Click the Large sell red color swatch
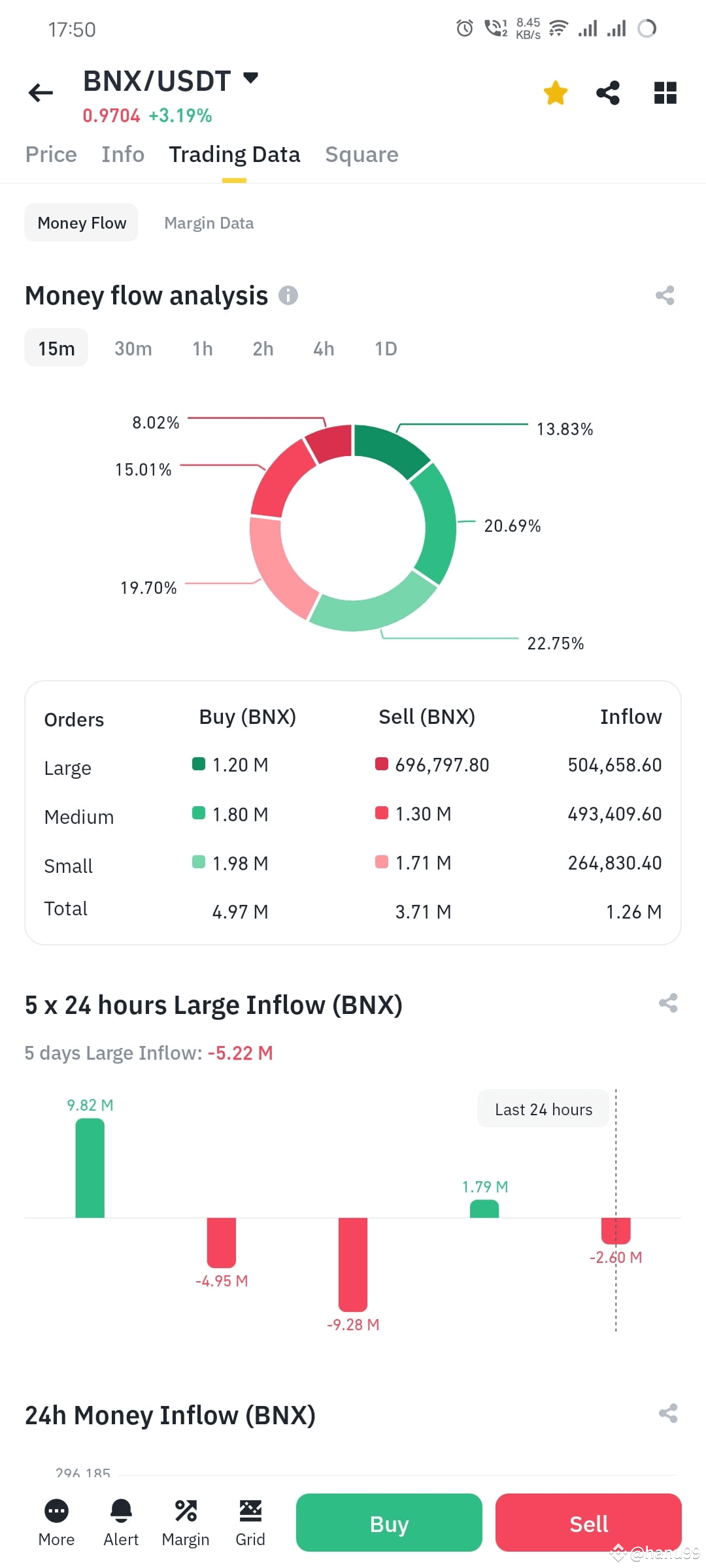The image size is (706, 1568). pyautogui.click(x=382, y=764)
